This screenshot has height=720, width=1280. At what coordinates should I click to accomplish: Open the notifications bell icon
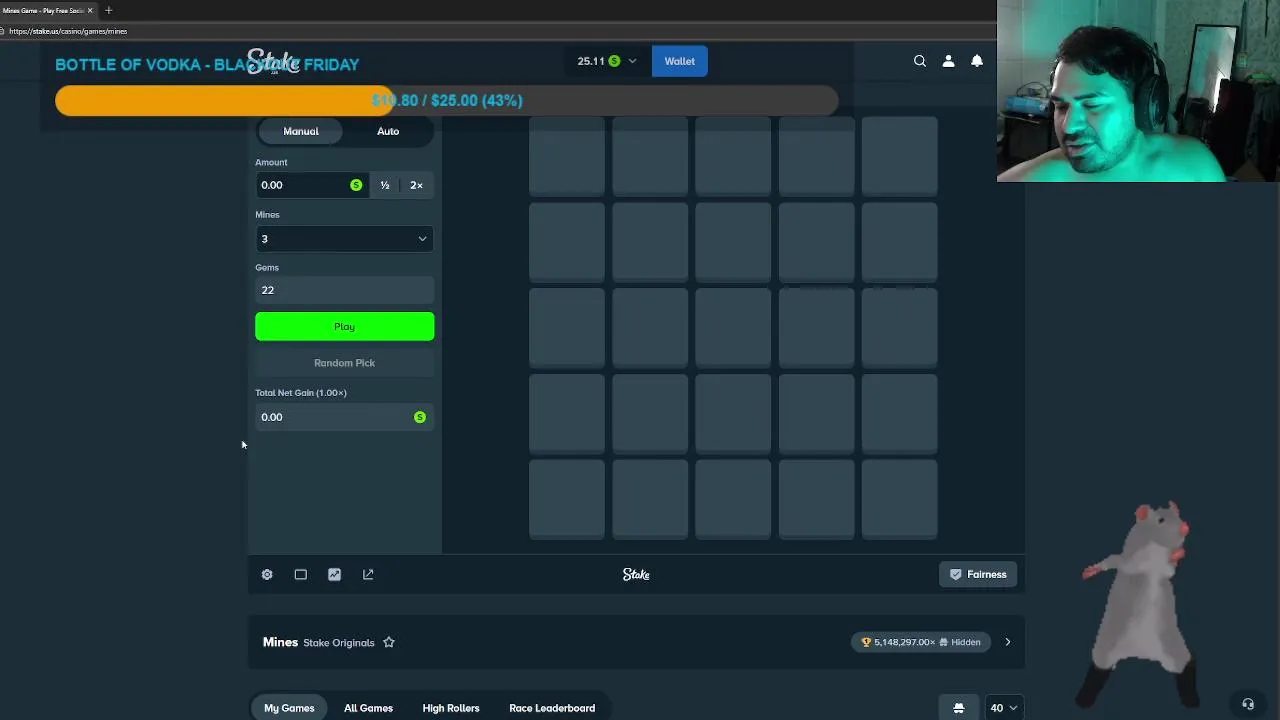pos(977,61)
